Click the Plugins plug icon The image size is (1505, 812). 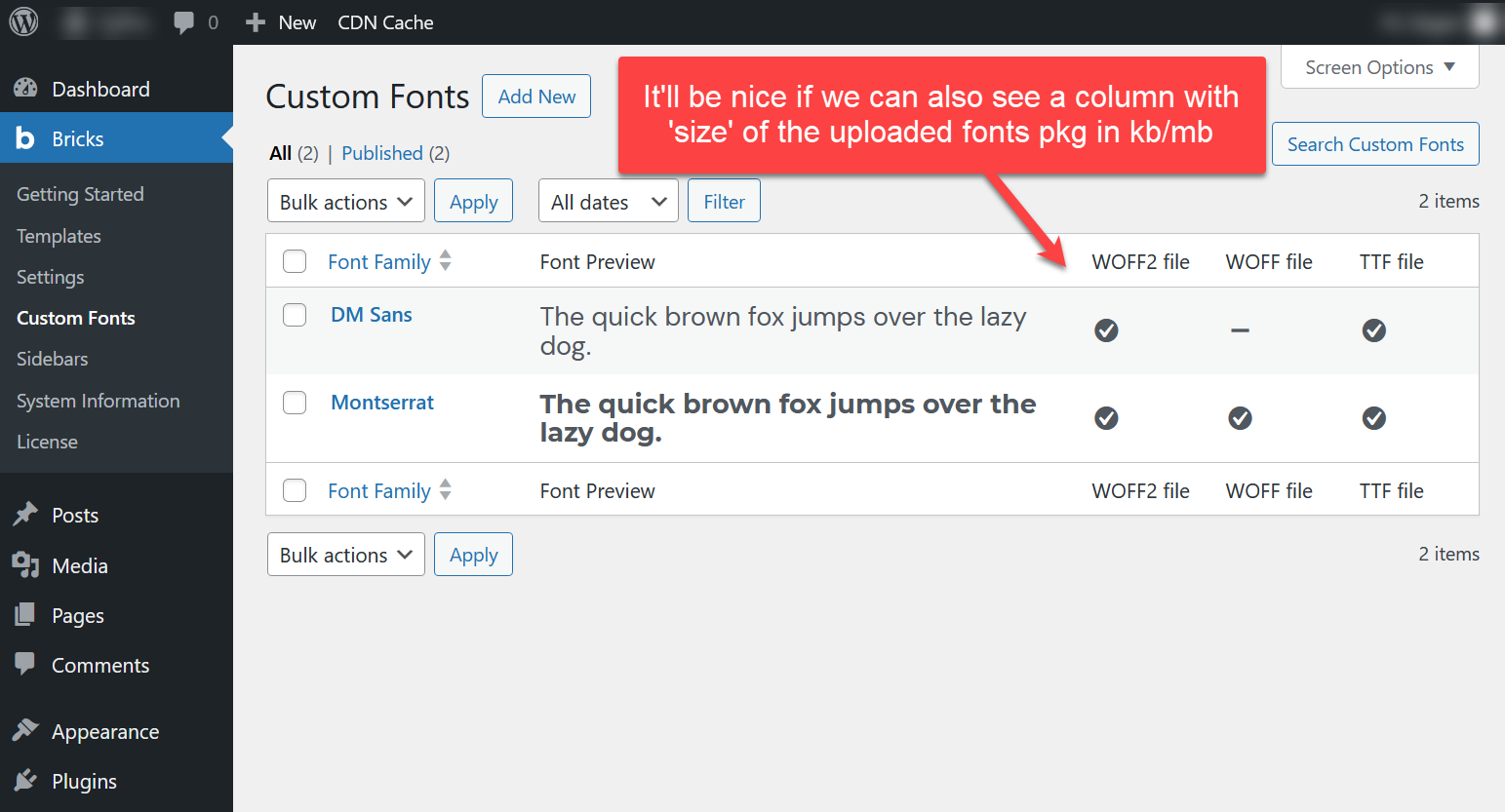tap(25, 781)
